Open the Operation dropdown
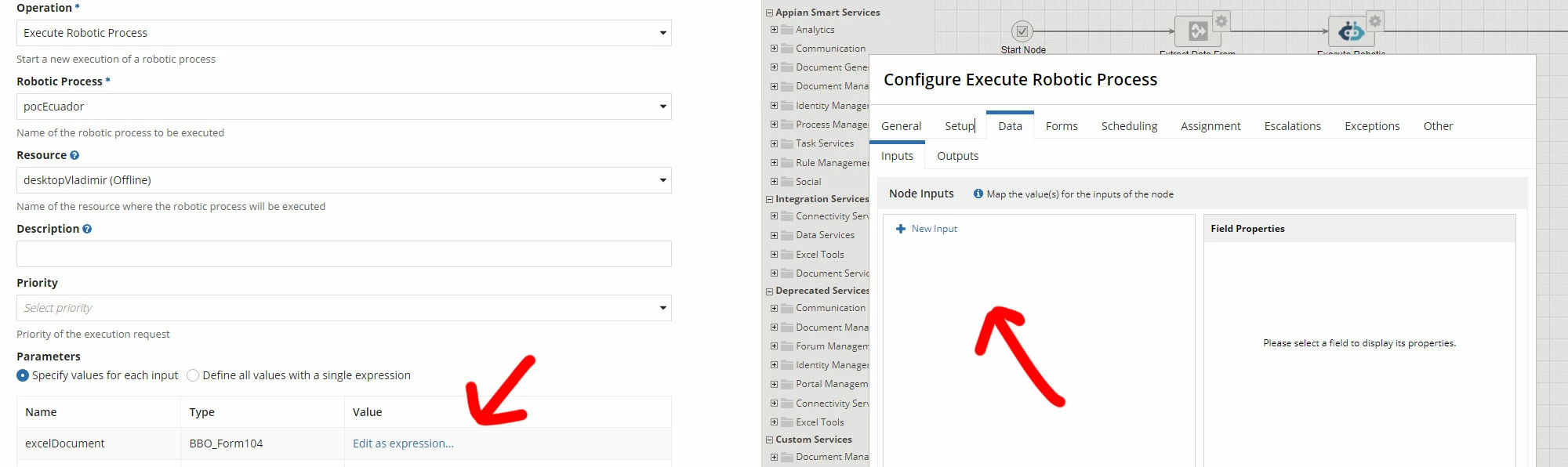Image resolution: width=1568 pixels, height=467 pixels. click(x=344, y=33)
